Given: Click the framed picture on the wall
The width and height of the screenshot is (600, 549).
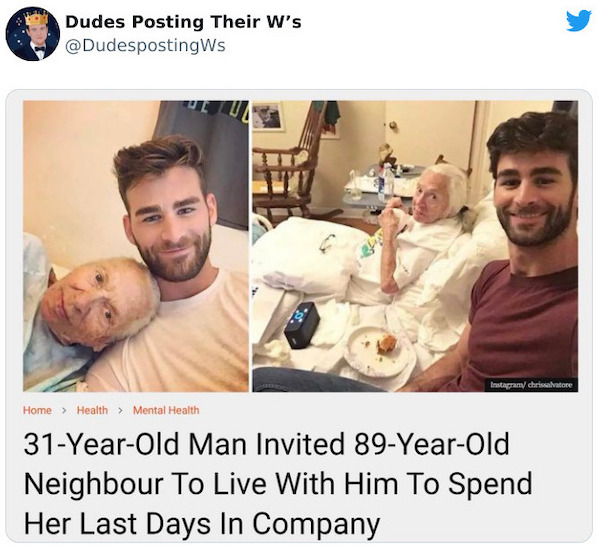Looking at the screenshot, I should point(267,116).
